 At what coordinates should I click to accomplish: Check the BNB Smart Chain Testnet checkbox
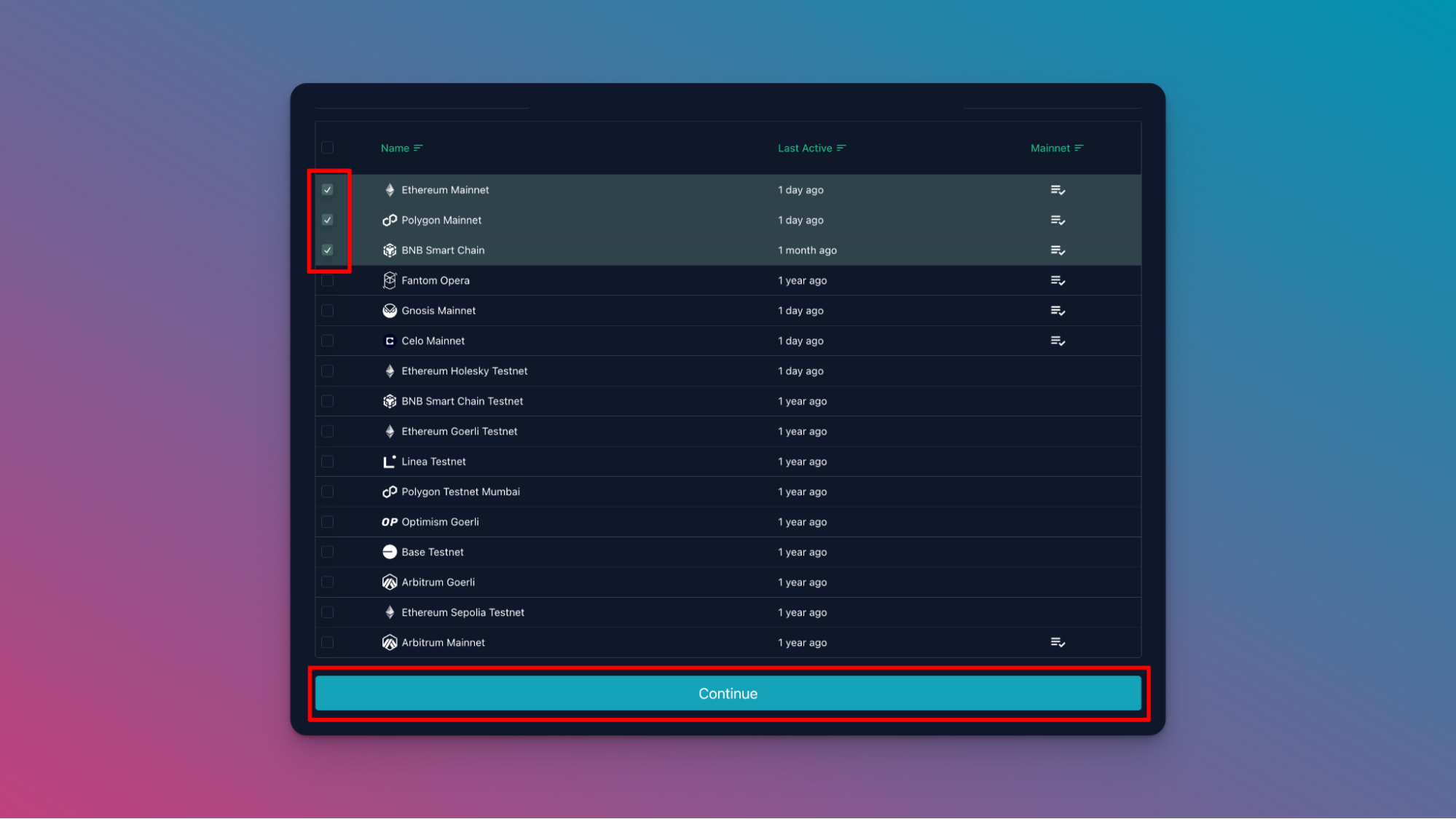(x=328, y=401)
